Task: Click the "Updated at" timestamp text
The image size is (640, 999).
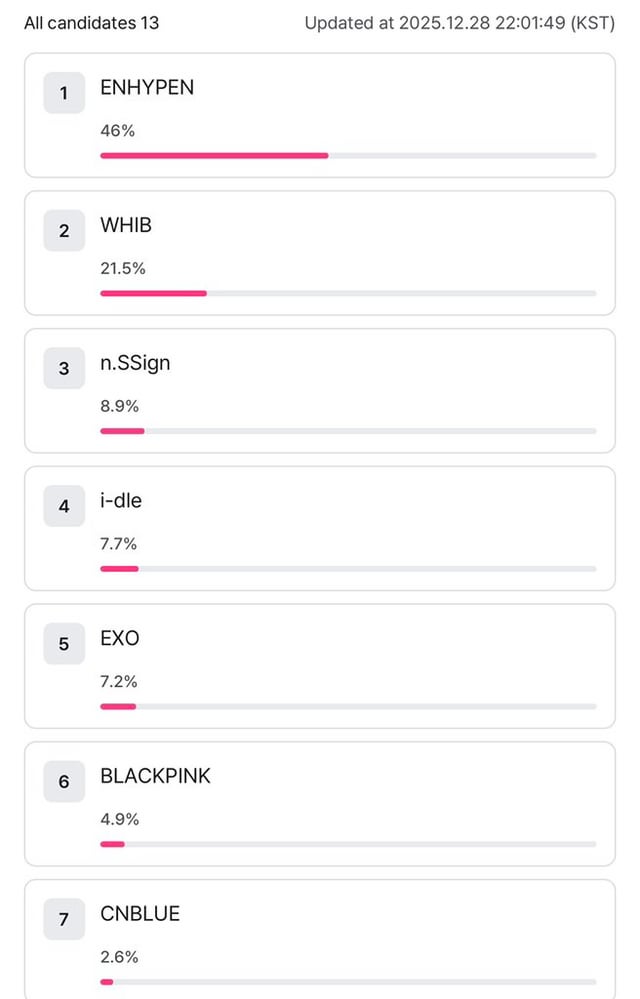Action: pos(460,23)
